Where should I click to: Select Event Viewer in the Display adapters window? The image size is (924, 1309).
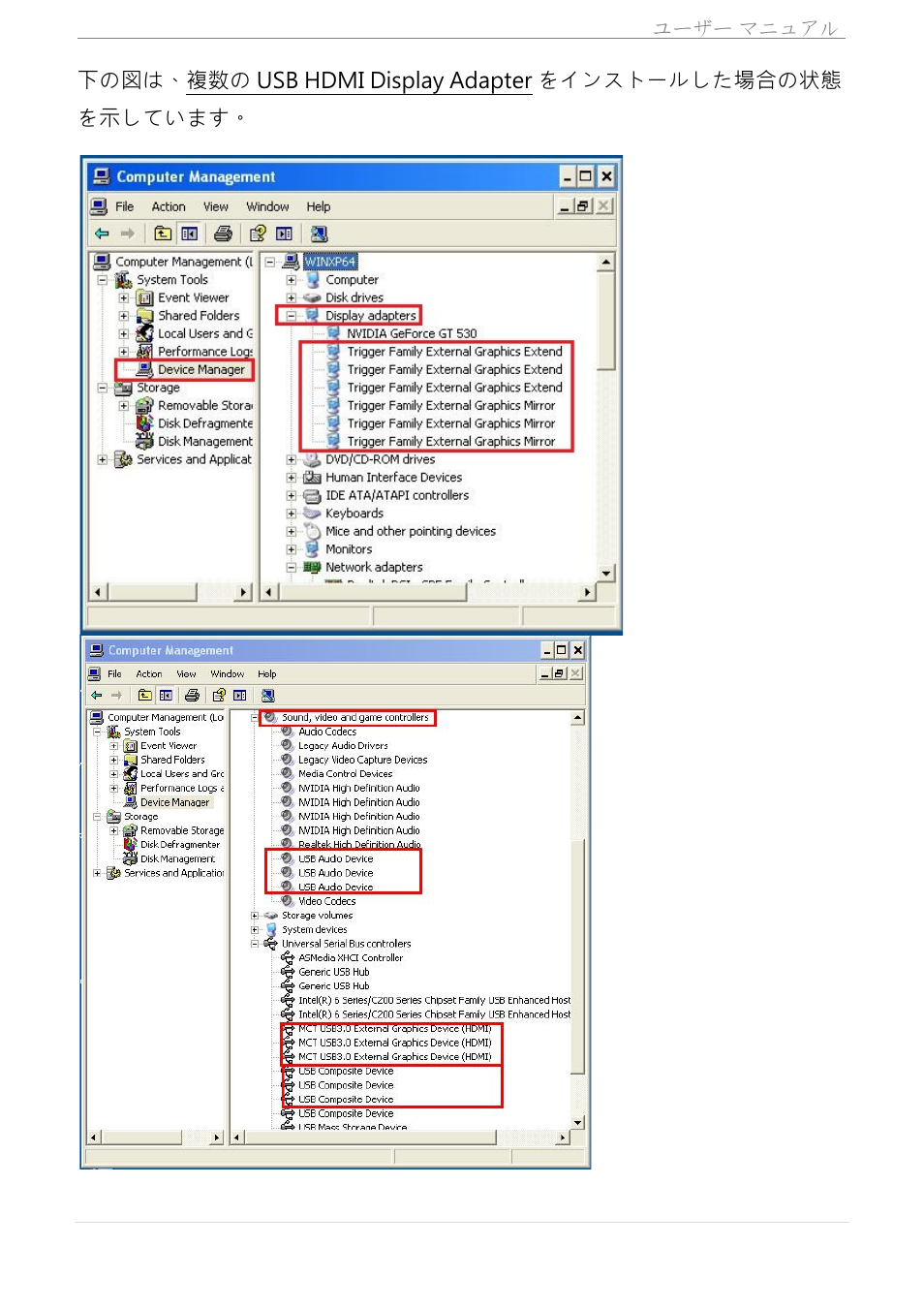[x=194, y=297]
